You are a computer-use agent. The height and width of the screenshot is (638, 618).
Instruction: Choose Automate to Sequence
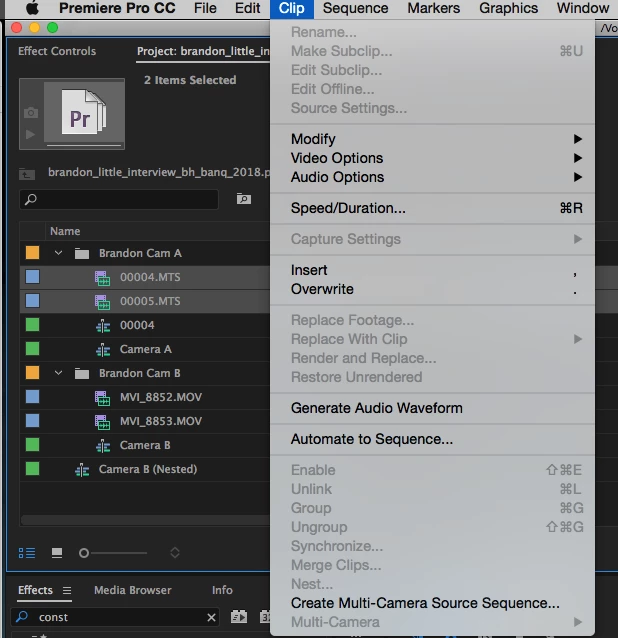pyautogui.click(x=432, y=439)
